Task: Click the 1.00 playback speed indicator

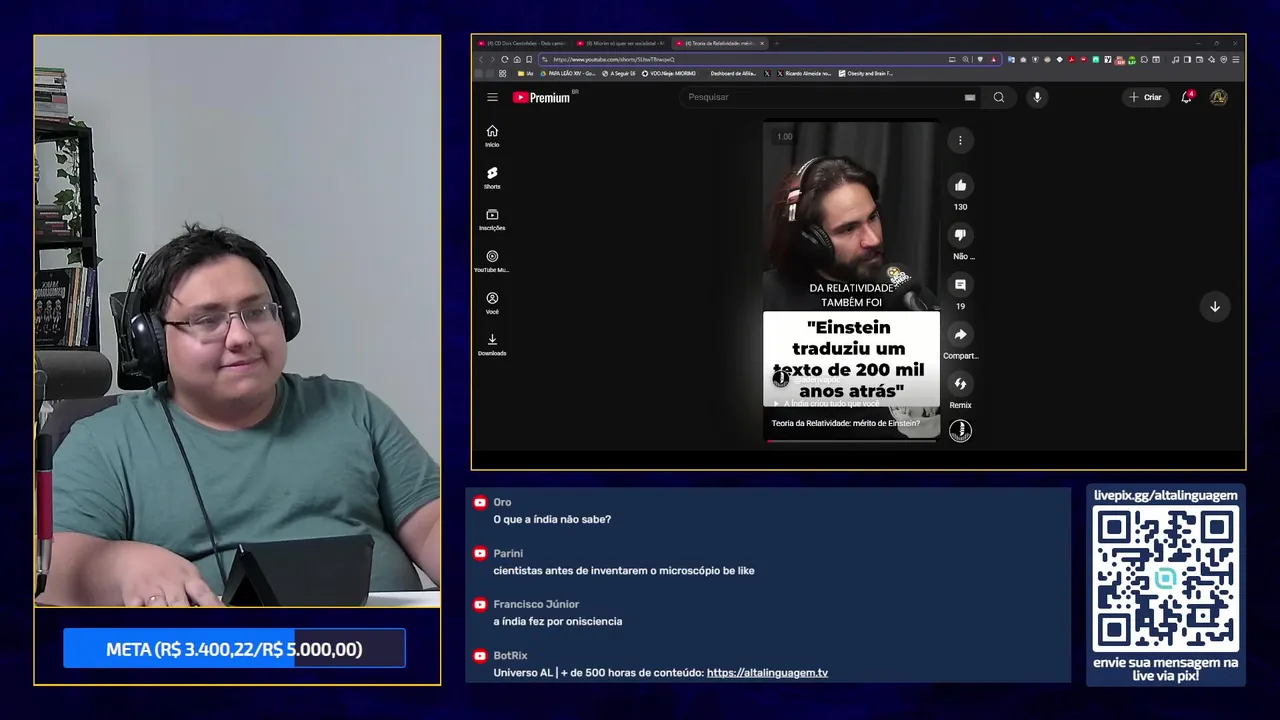Action: [x=785, y=137]
